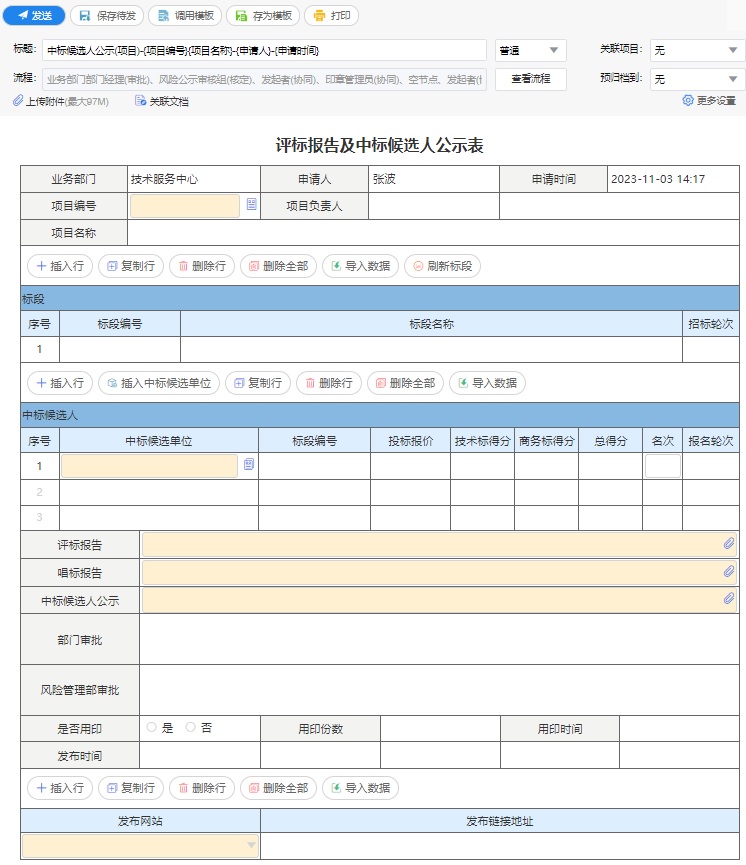The height and width of the screenshot is (865, 746).
Task: Click the 投标报价 column header
Action: [411, 441]
